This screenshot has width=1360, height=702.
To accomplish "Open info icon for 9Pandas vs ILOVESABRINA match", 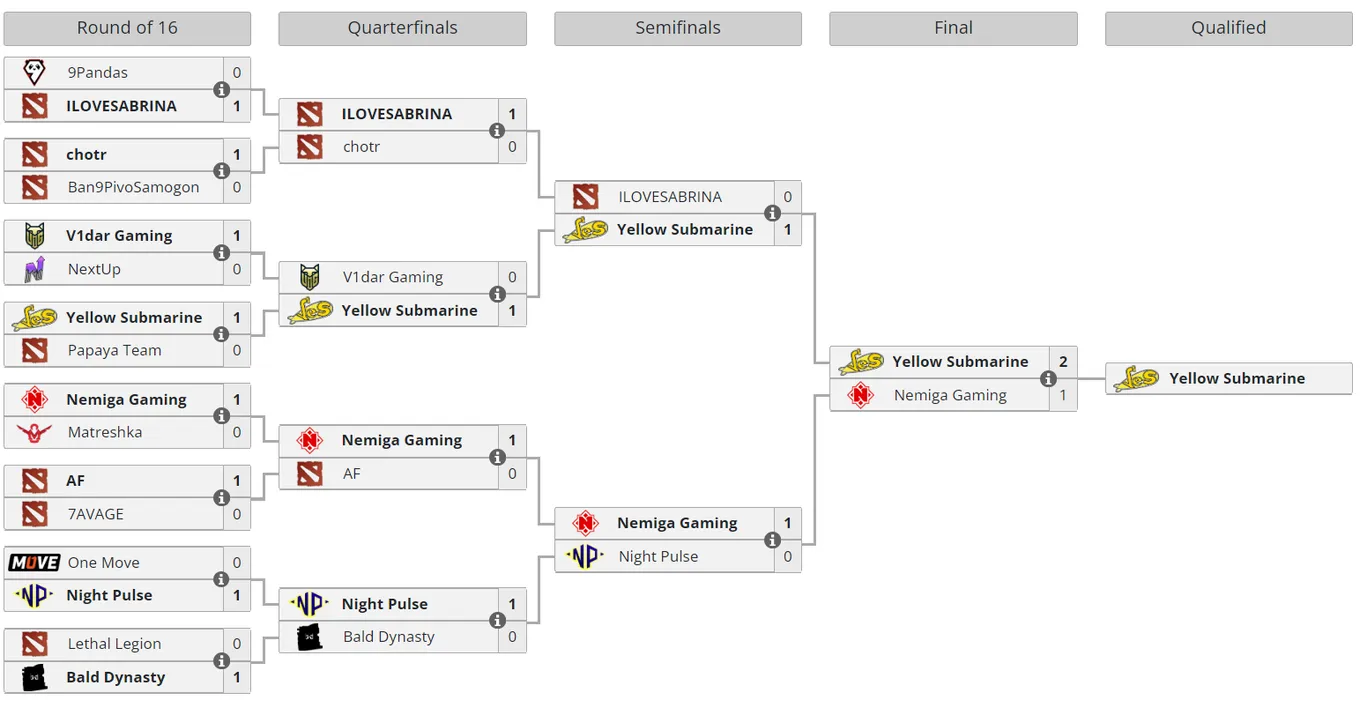I will (222, 89).
